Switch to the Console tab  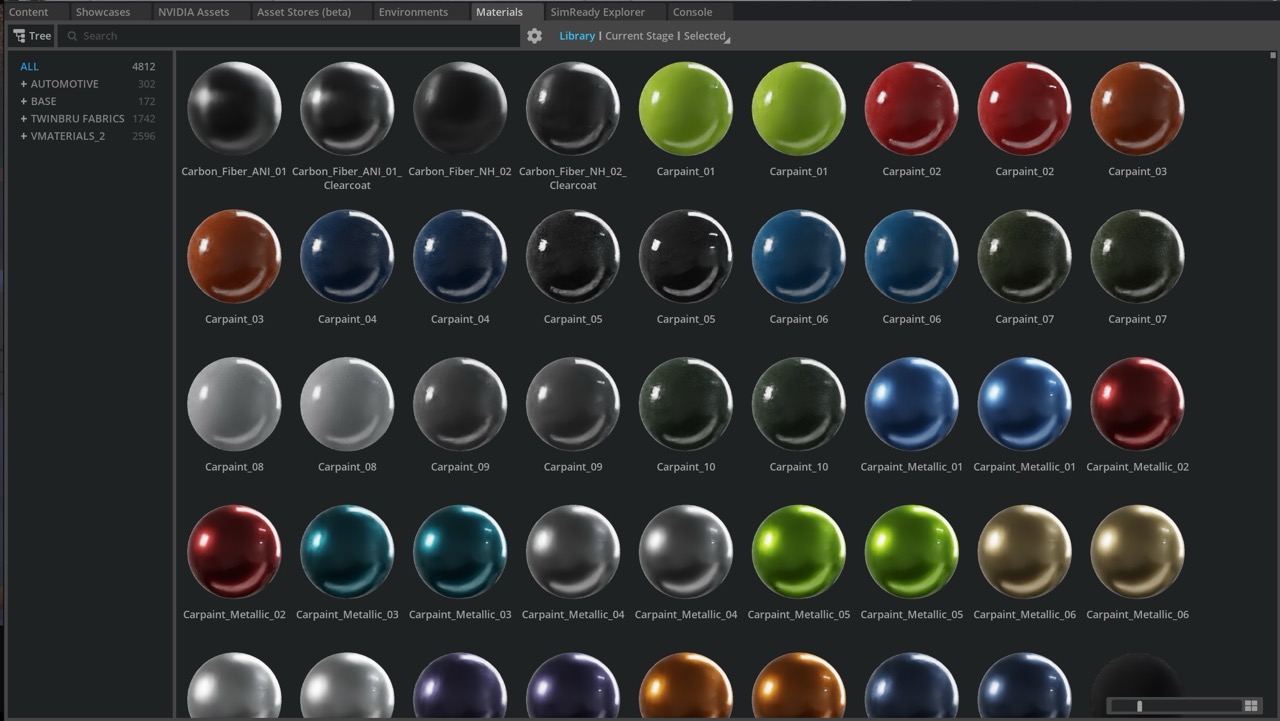tap(692, 12)
